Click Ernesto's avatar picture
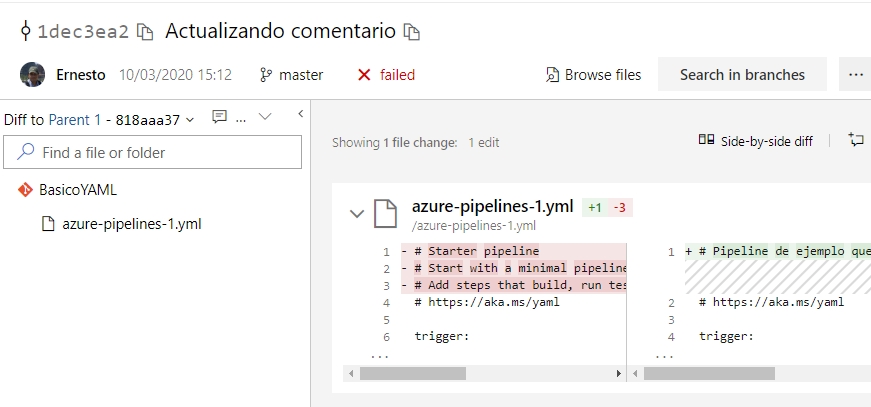The width and height of the screenshot is (871, 407). pyautogui.click(x=32, y=74)
